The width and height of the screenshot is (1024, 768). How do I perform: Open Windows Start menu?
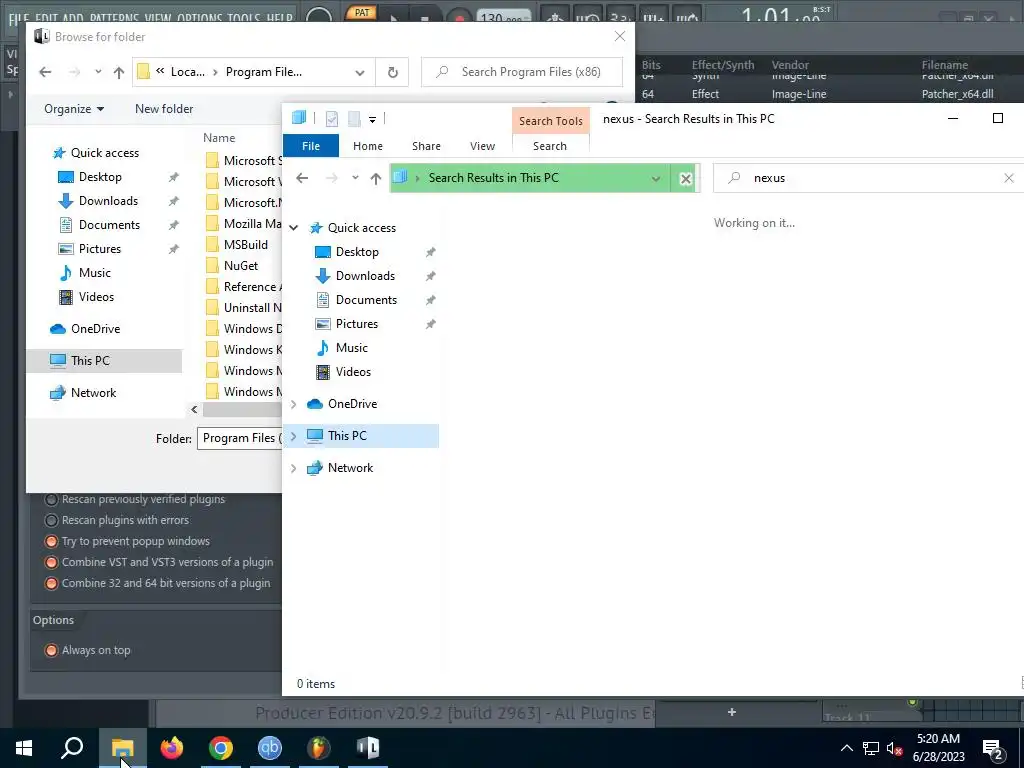click(x=24, y=748)
